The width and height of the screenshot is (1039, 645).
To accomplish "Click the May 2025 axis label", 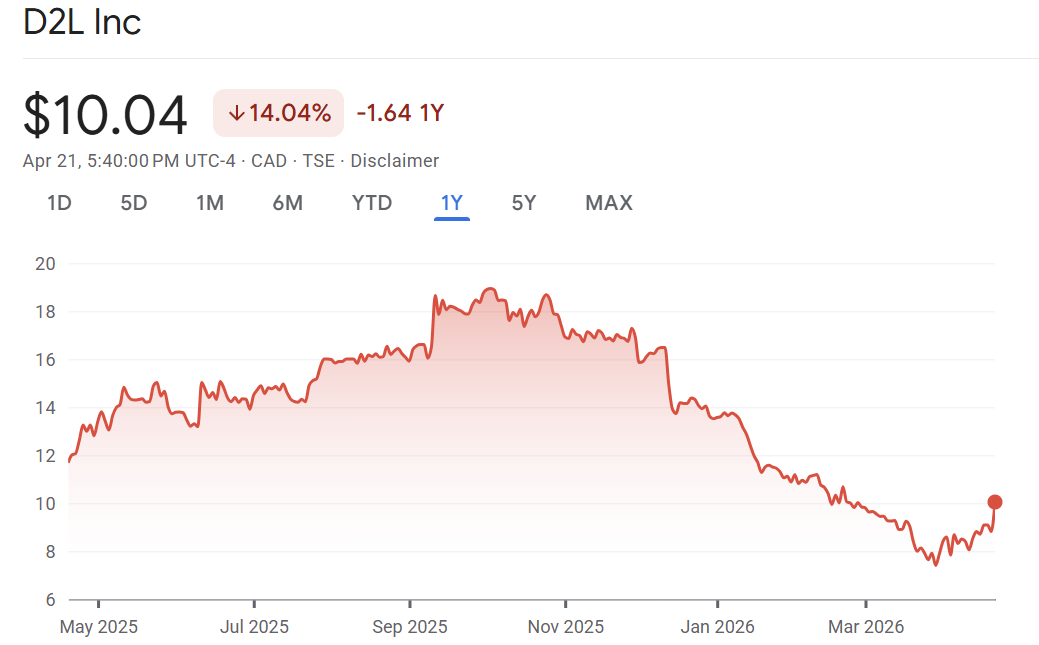I will tap(99, 627).
